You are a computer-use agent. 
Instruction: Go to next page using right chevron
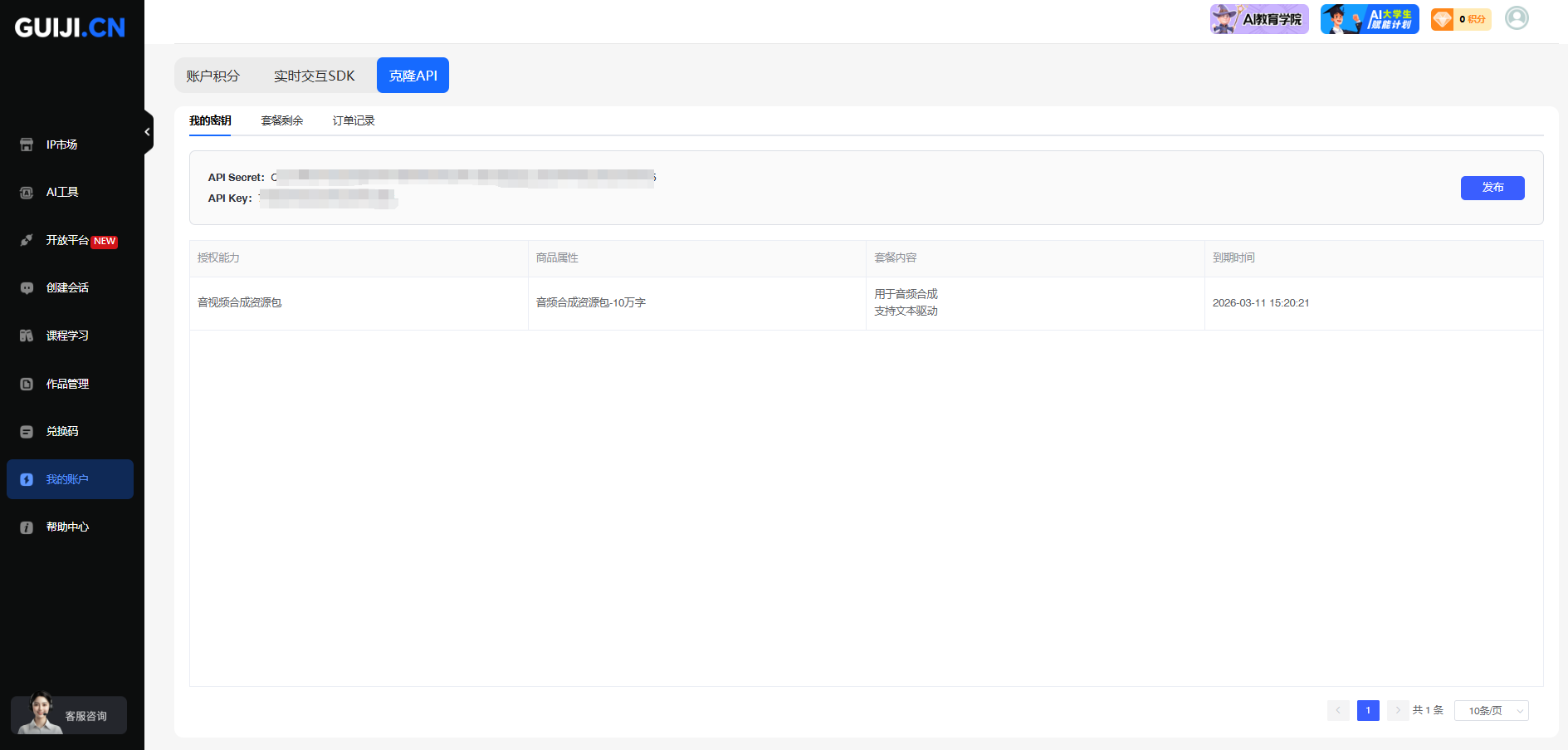pos(1397,710)
